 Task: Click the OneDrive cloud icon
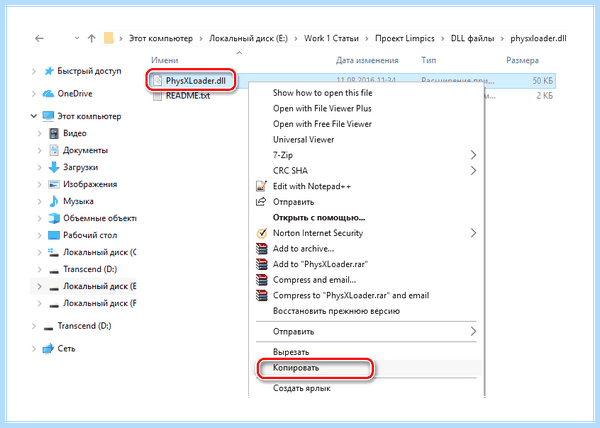click(x=48, y=94)
